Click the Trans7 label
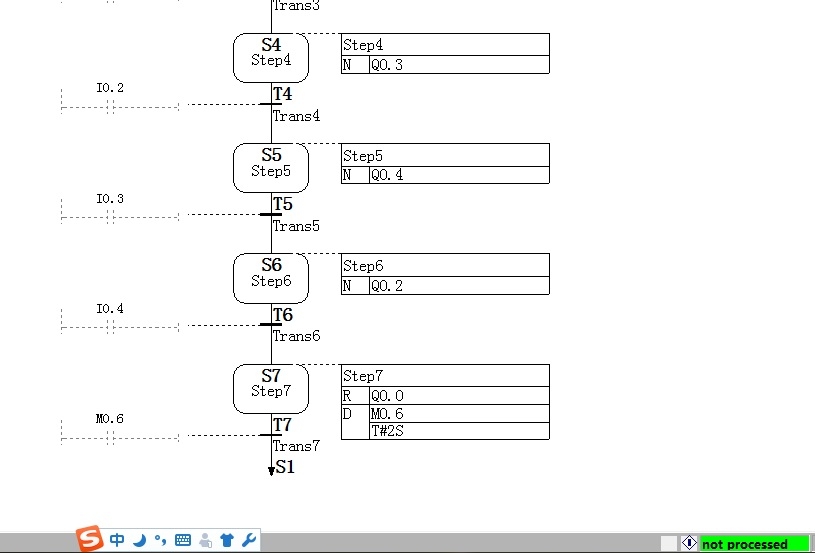This screenshot has height=553, width=815. (x=296, y=446)
